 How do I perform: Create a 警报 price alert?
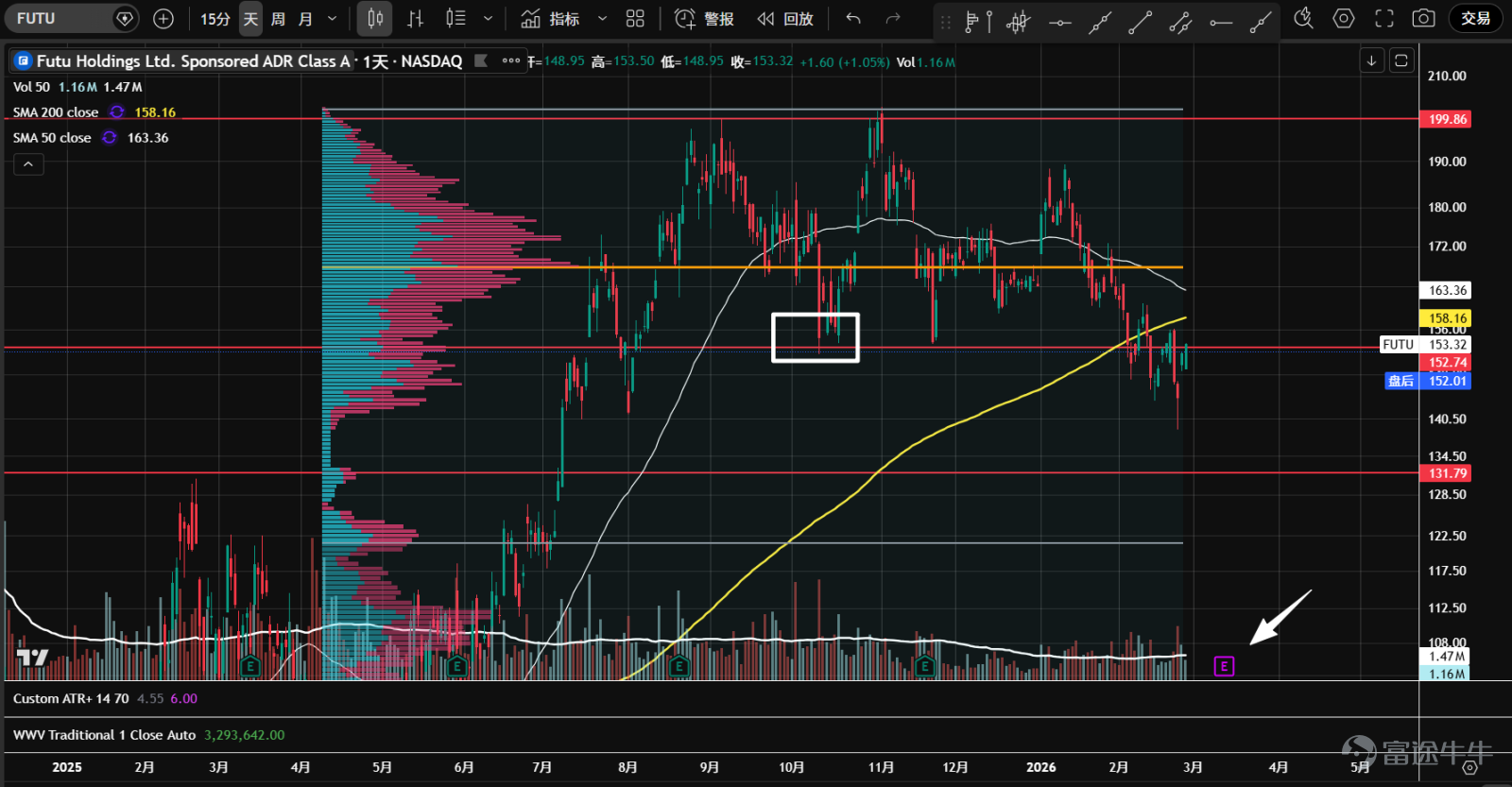coord(704,18)
